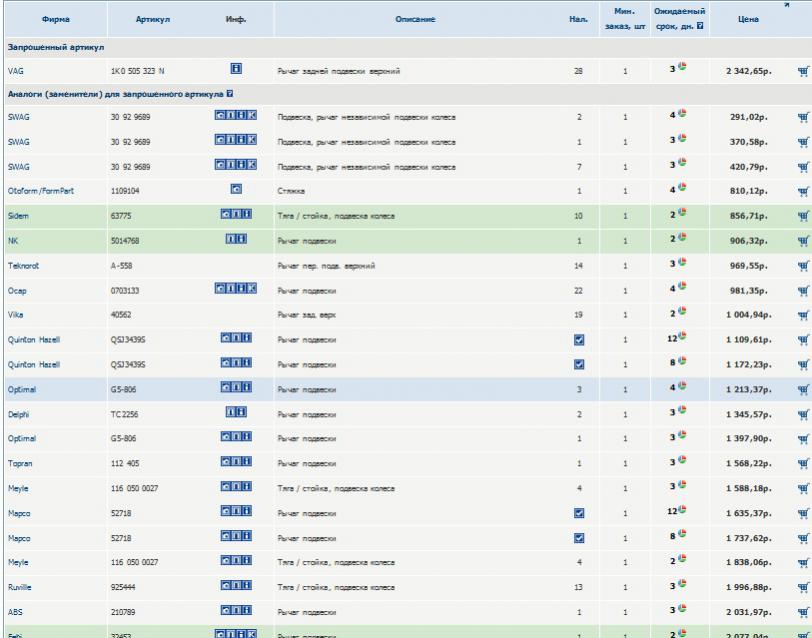This screenshot has height=638, width=812.
Task: Toggle the checkbox in the Mapco 1 635,37р. row
Action: (579, 513)
